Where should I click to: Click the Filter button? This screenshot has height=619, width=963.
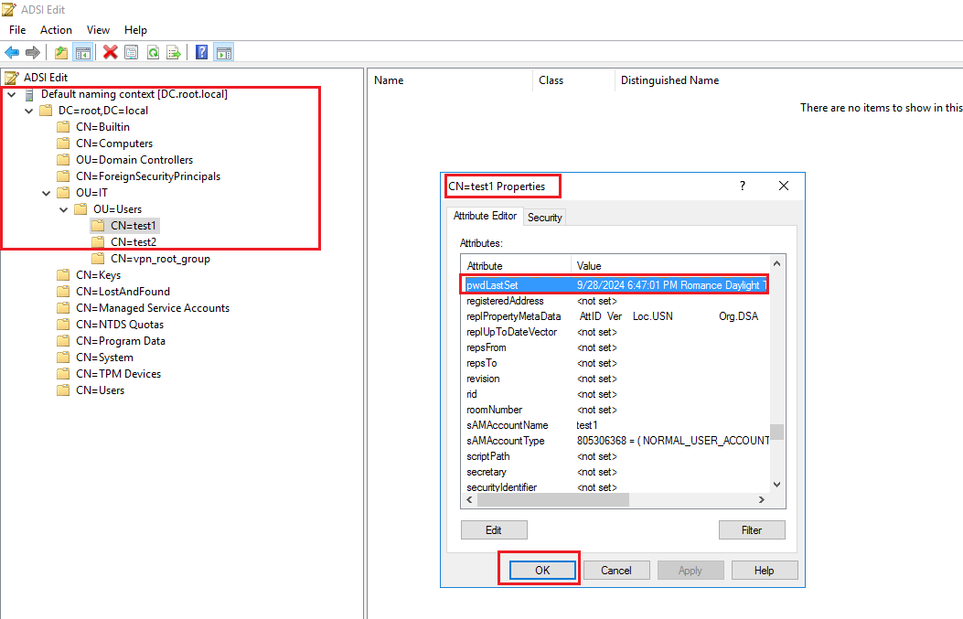click(x=752, y=530)
